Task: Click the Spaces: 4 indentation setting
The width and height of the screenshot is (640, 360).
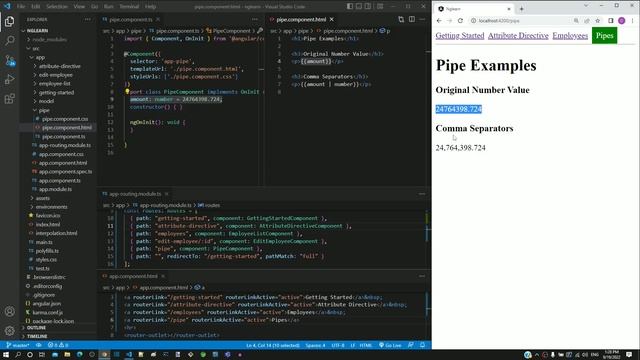Action: (316, 345)
